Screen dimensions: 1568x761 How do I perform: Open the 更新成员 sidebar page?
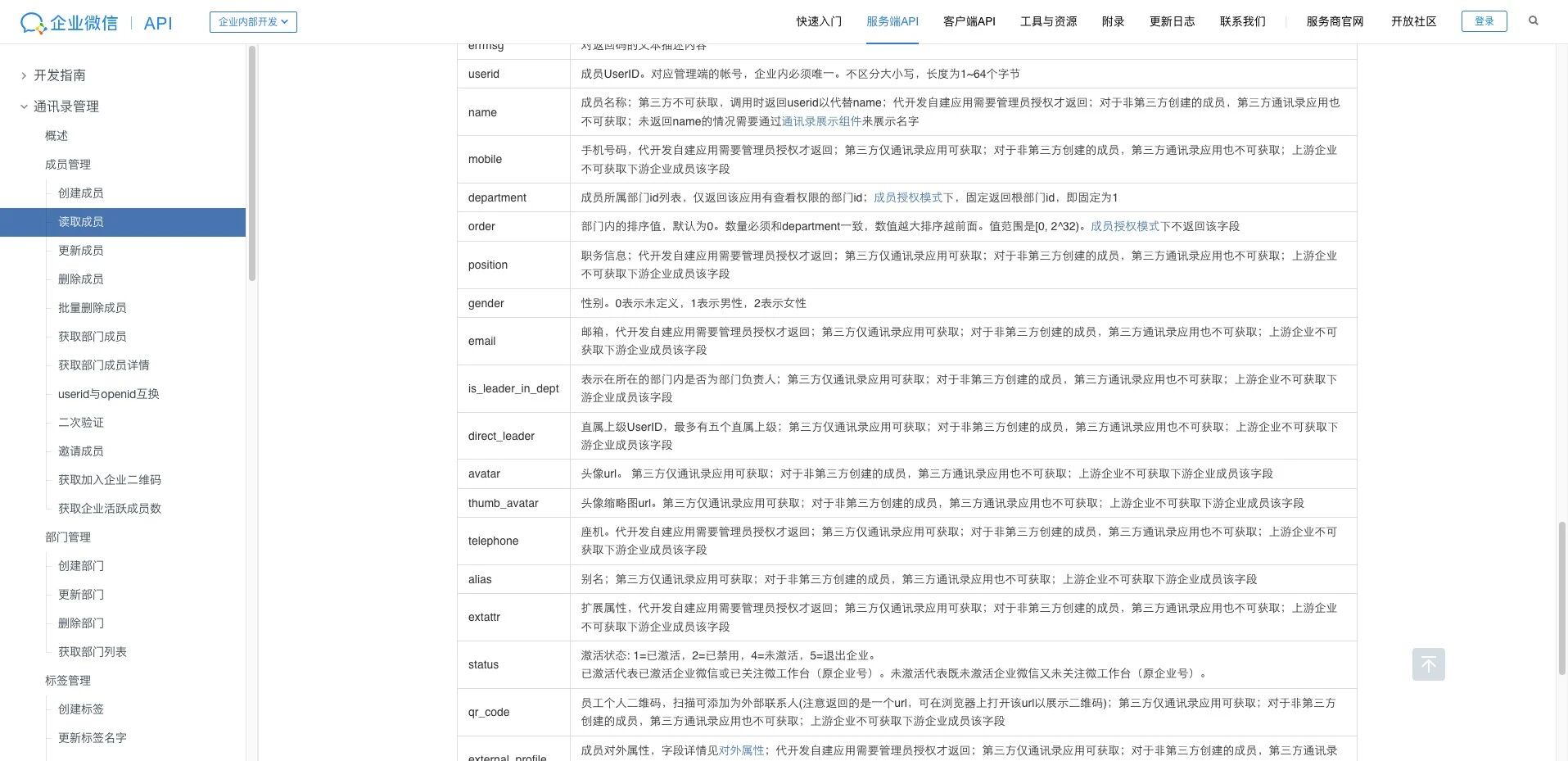point(81,251)
